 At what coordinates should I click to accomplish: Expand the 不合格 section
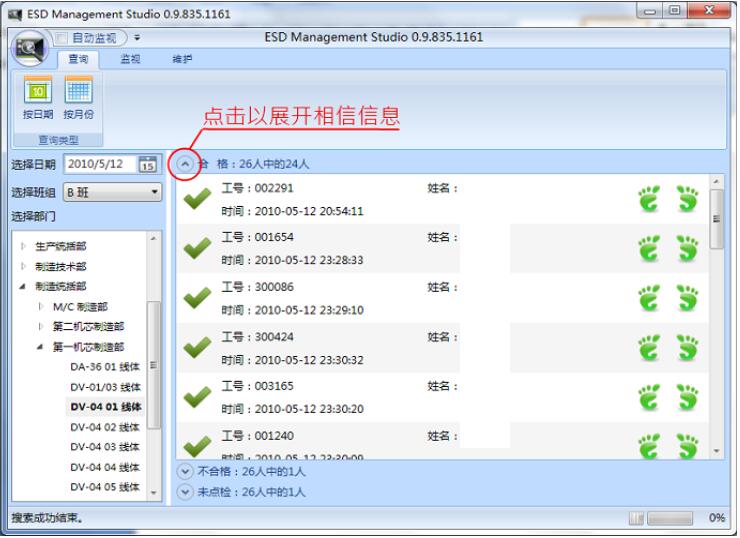point(184,473)
